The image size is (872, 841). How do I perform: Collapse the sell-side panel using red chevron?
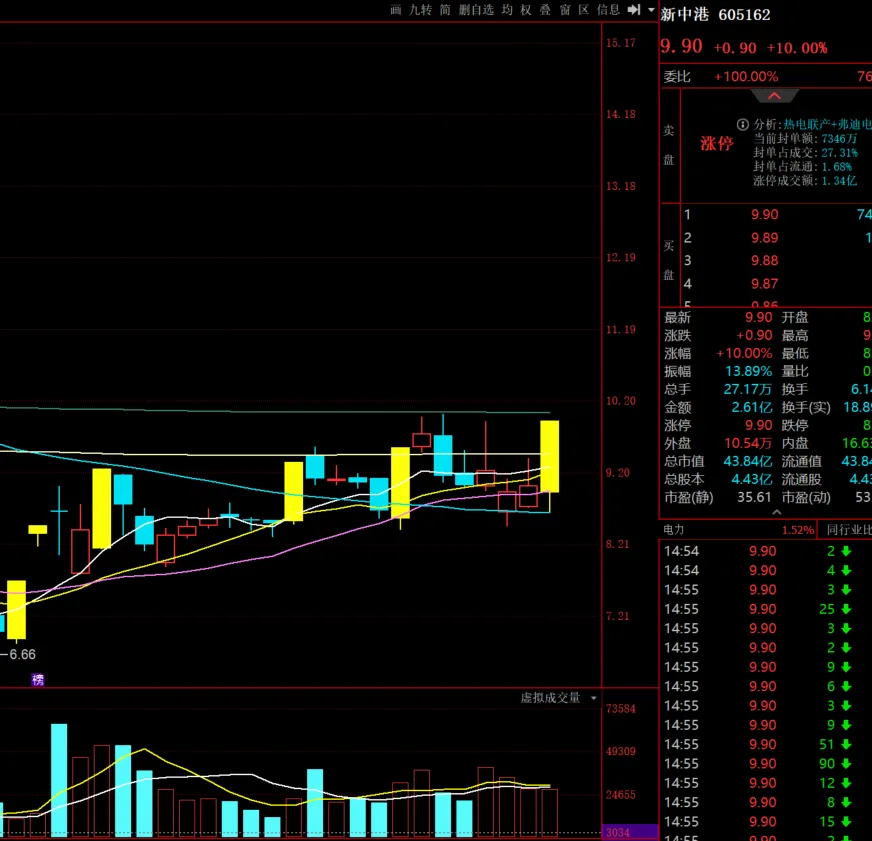(x=774, y=96)
